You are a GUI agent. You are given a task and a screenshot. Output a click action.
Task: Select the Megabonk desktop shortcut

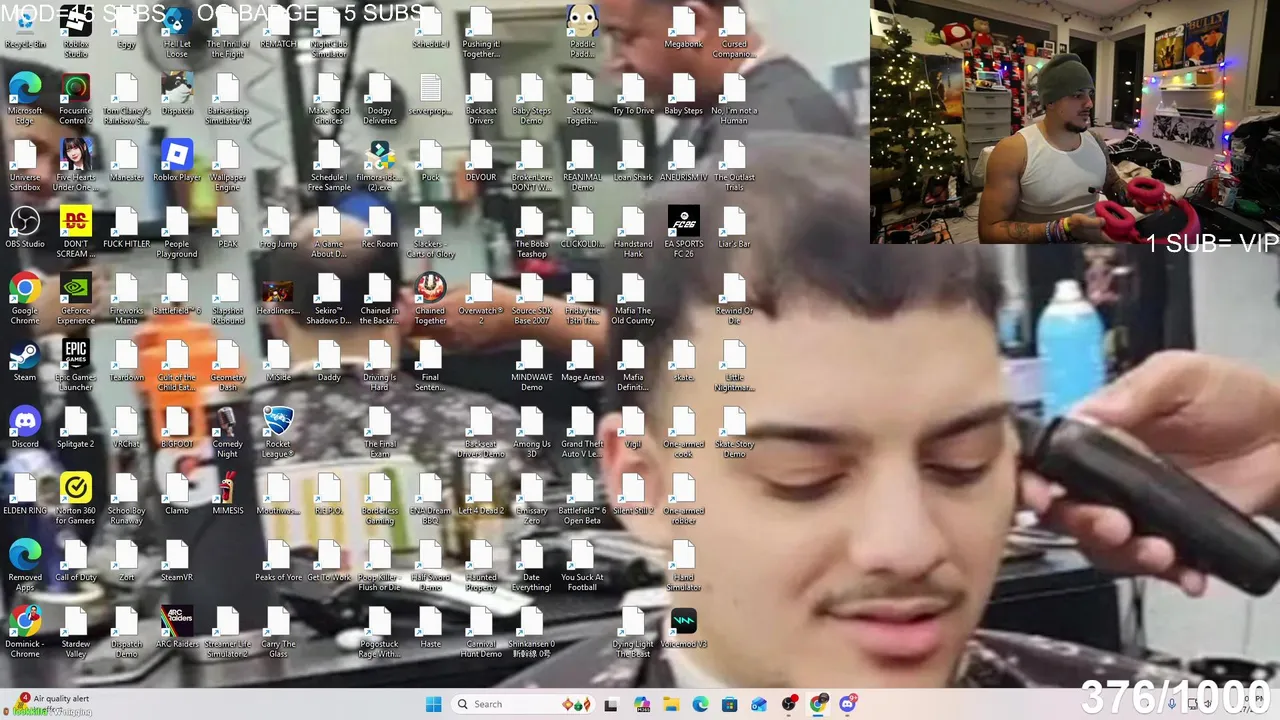(x=683, y=28)
